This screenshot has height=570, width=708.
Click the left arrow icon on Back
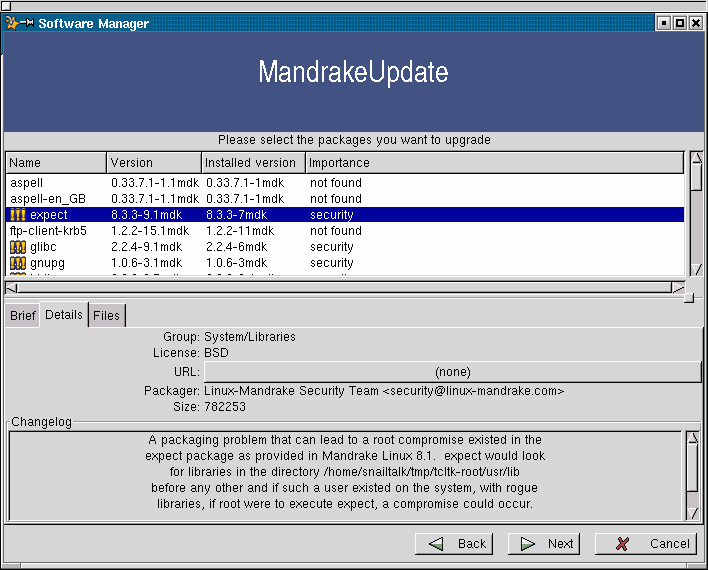click(436, 544)
